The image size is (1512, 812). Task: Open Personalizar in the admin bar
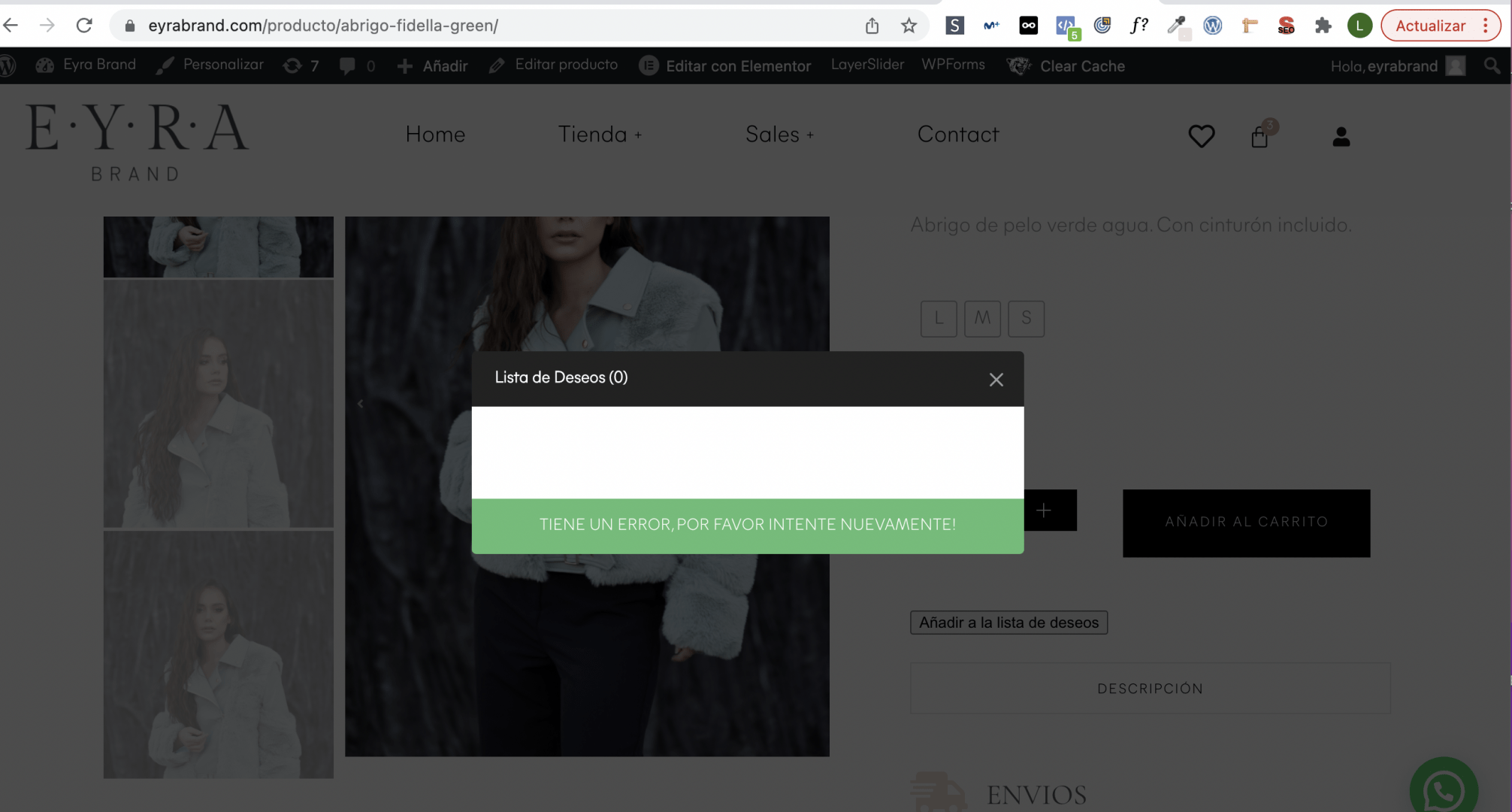pyautogui.click(x=210, y=65)
